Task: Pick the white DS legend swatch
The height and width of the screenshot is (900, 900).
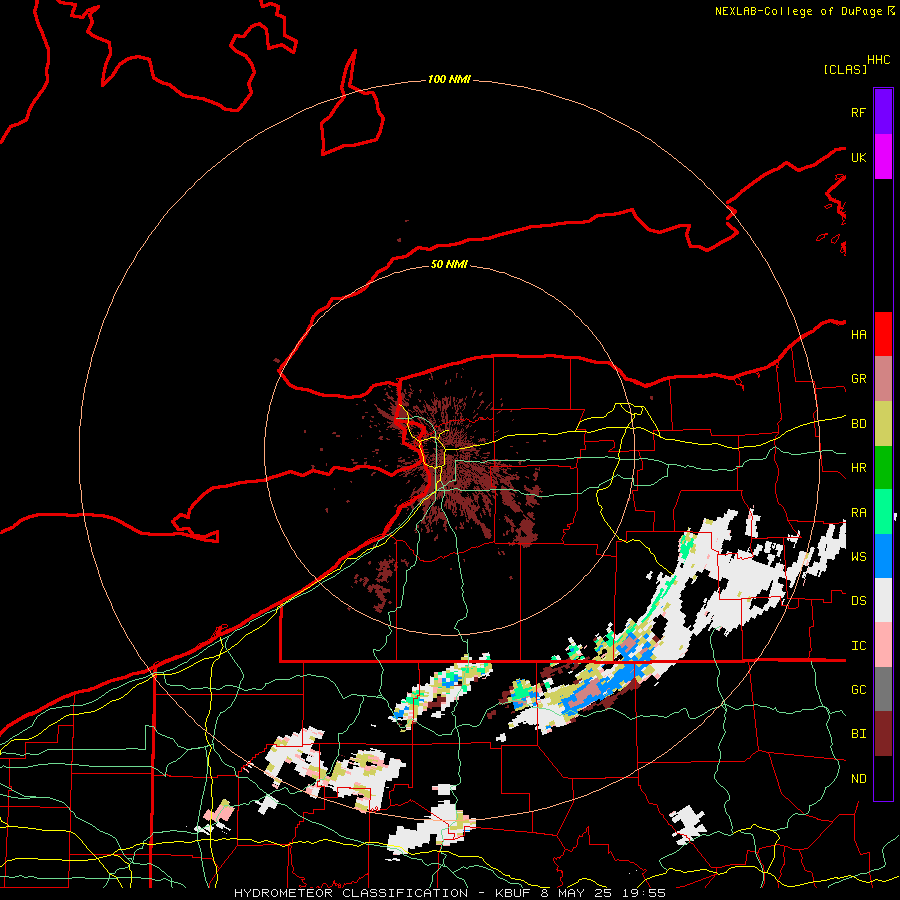Action: pyautogui.click(x=883, y=600)
